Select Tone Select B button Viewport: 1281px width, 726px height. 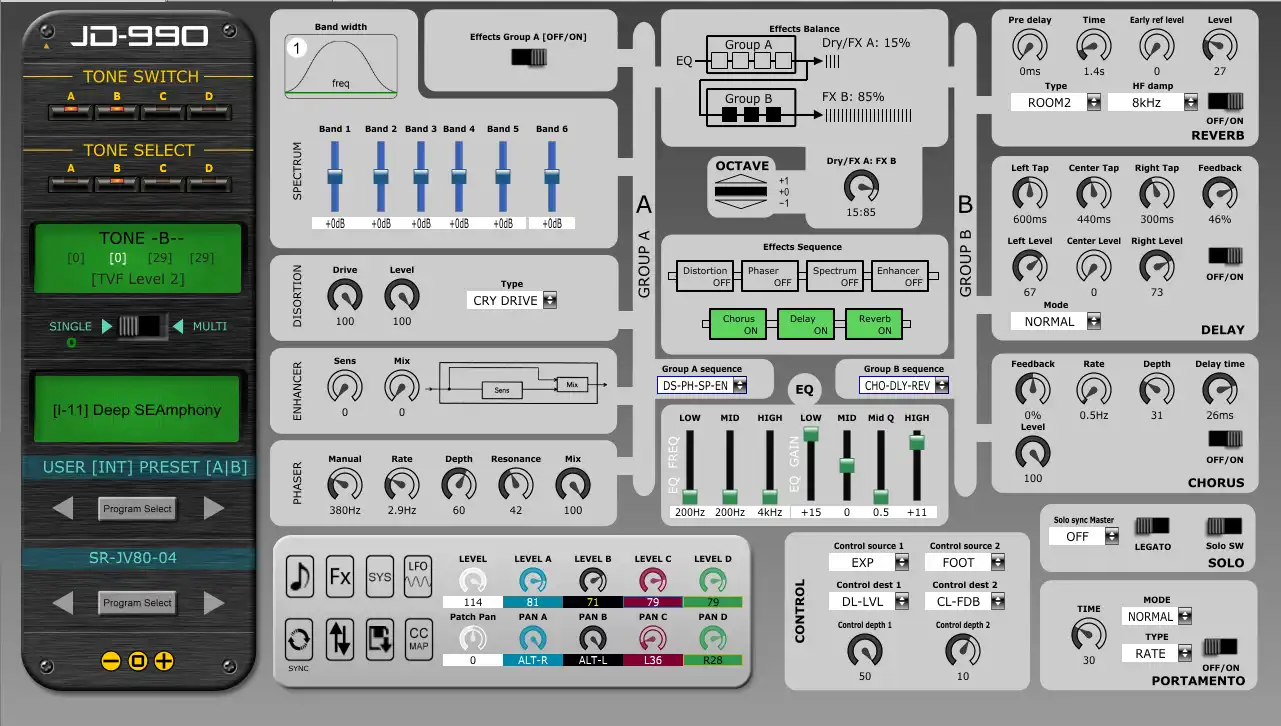117,183
